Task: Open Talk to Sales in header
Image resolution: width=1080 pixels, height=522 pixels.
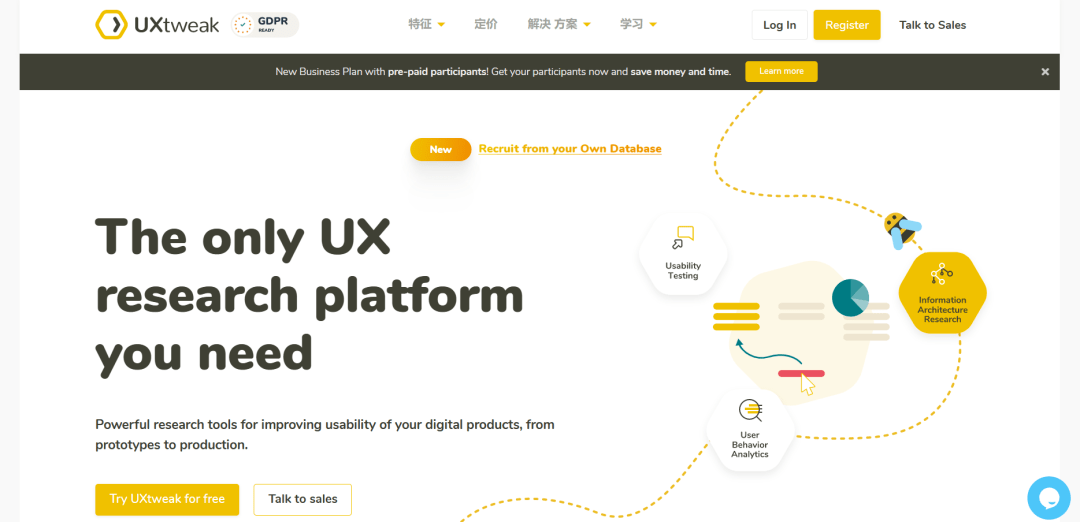Action: coord(933,25)
